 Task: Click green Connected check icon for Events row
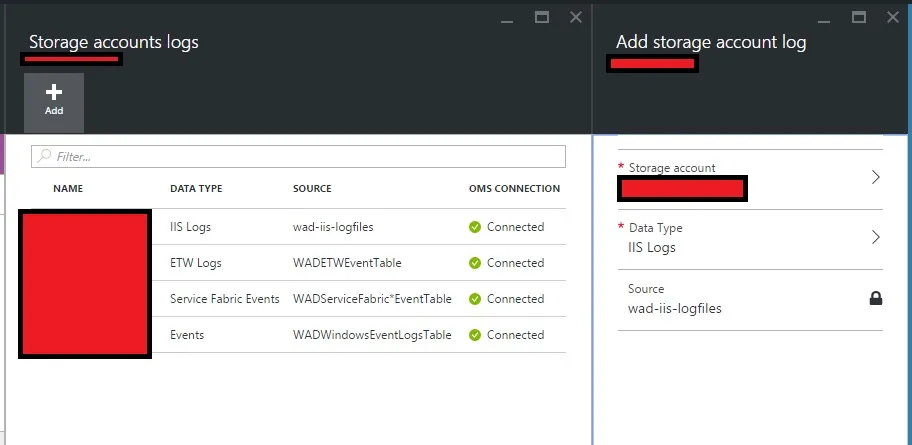coord(475,335)
